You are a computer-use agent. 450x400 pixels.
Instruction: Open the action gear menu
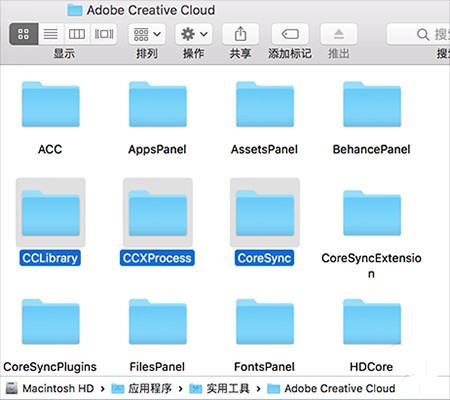(194, 34)
